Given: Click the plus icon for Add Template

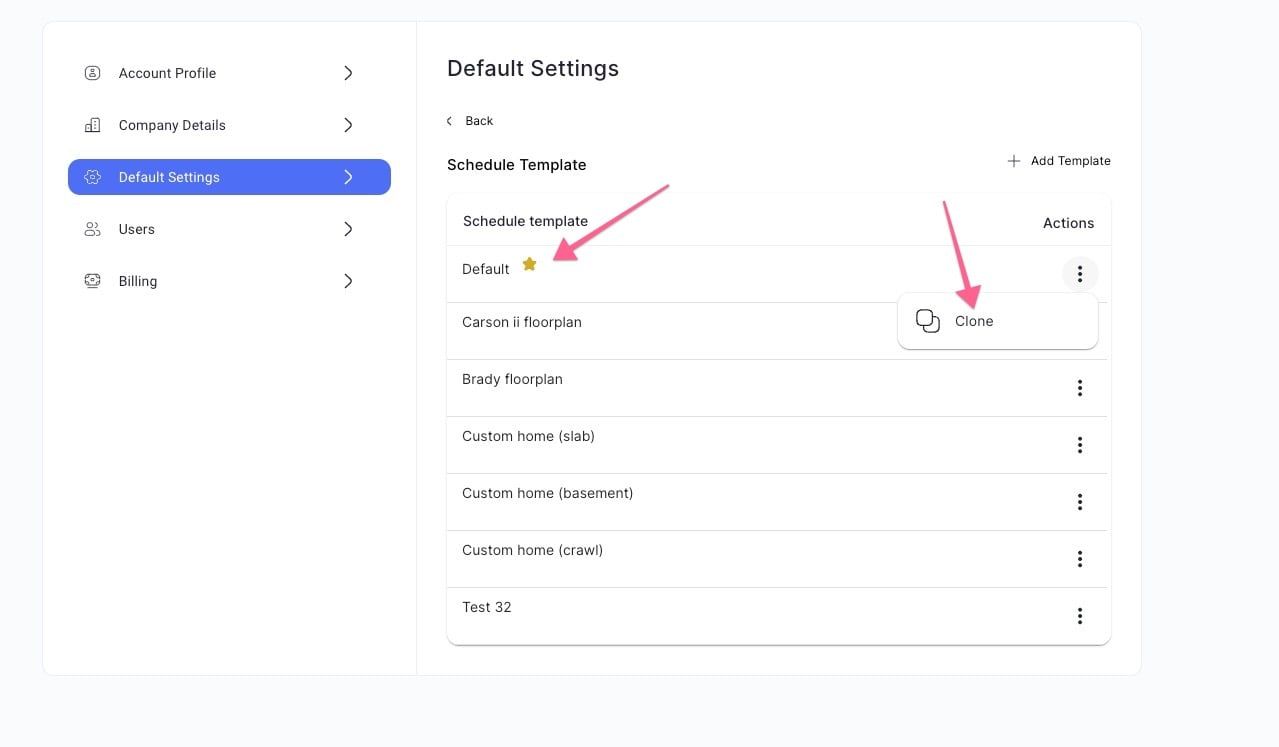Looking at the screenshot, I should (1014, 161).
